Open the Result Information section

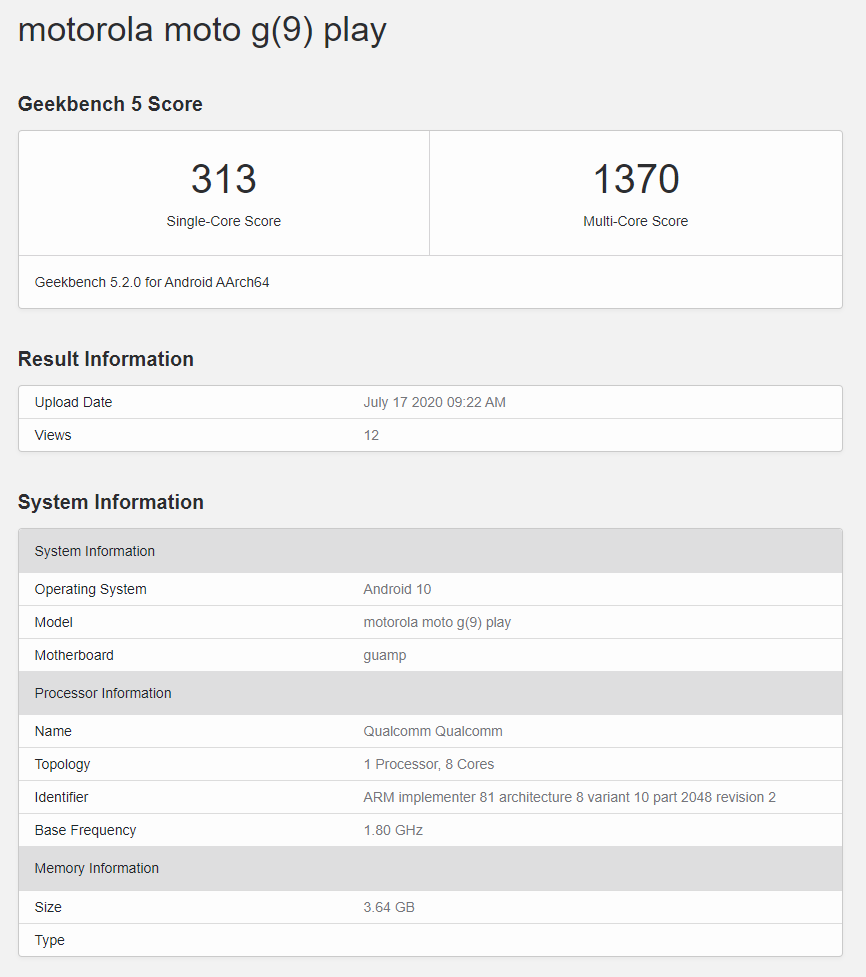106,358
